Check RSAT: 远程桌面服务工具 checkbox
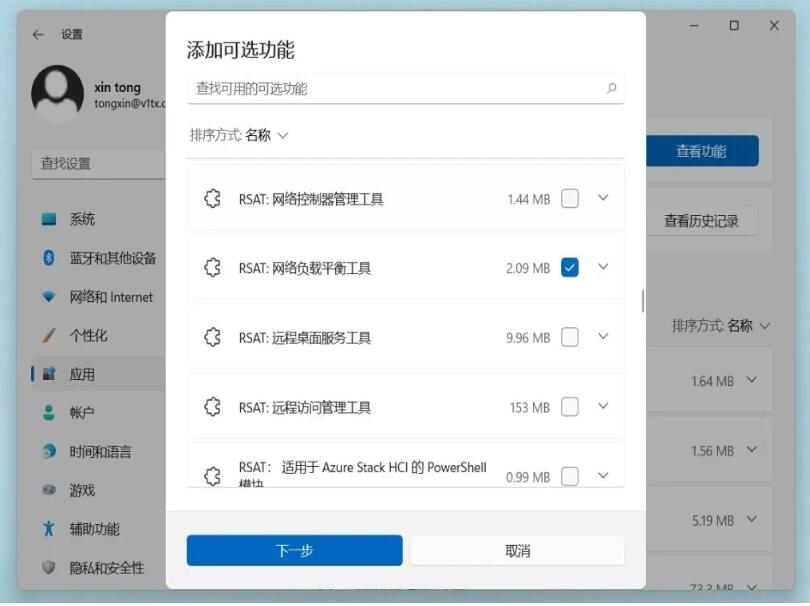 [570, 337]
